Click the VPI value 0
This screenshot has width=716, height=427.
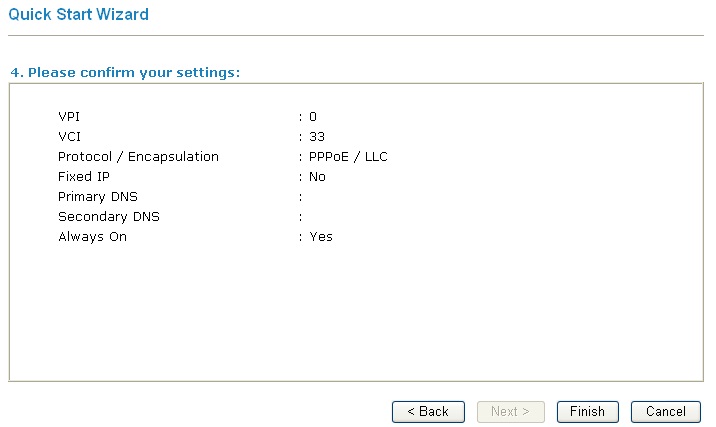tap(313, 117)
